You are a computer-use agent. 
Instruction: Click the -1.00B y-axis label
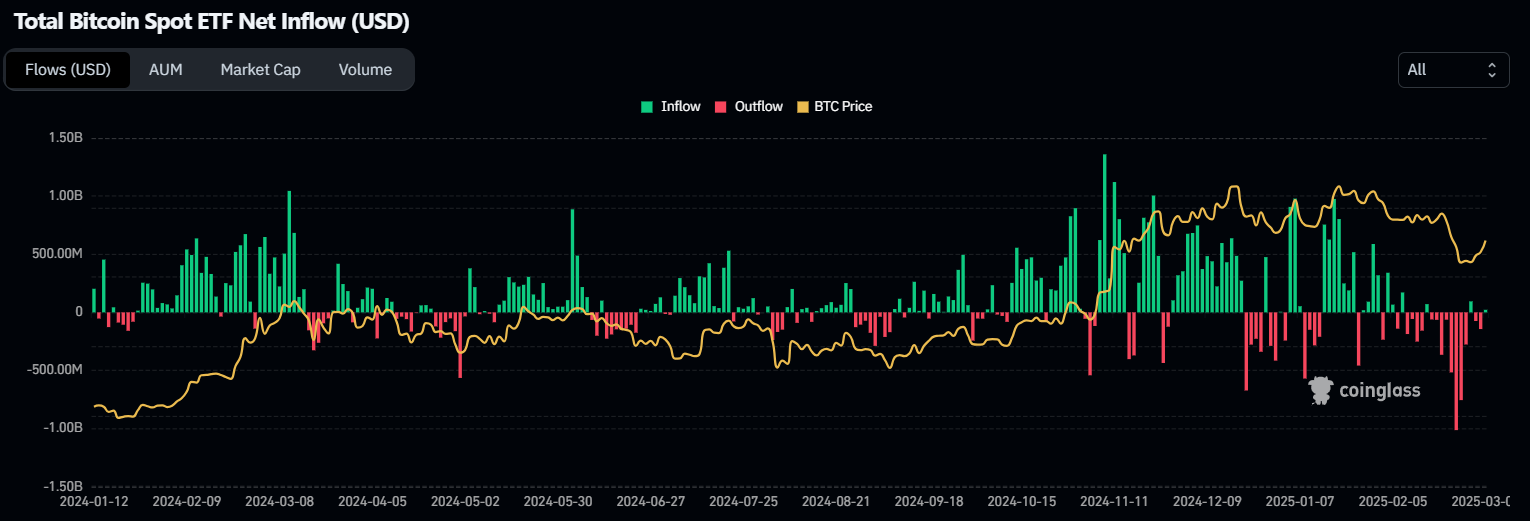(61, 428)
